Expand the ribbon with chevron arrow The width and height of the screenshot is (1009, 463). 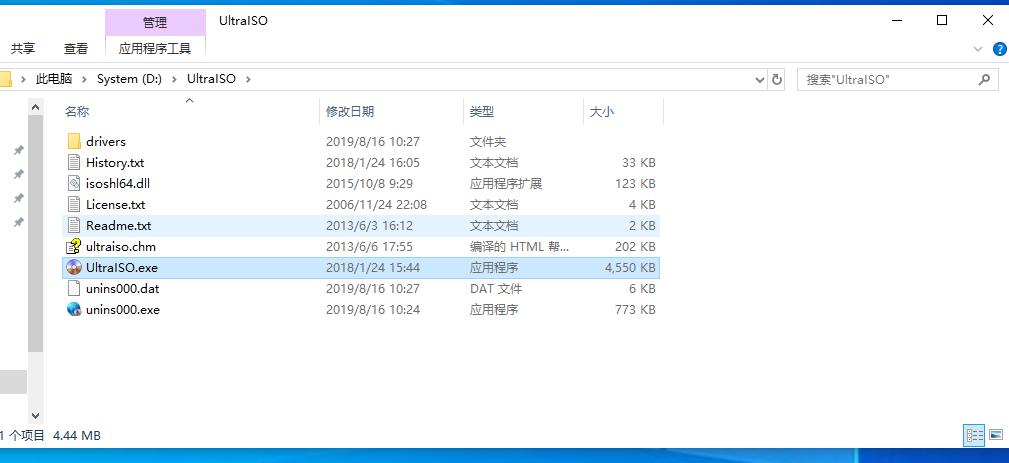(x=978, y=49)
